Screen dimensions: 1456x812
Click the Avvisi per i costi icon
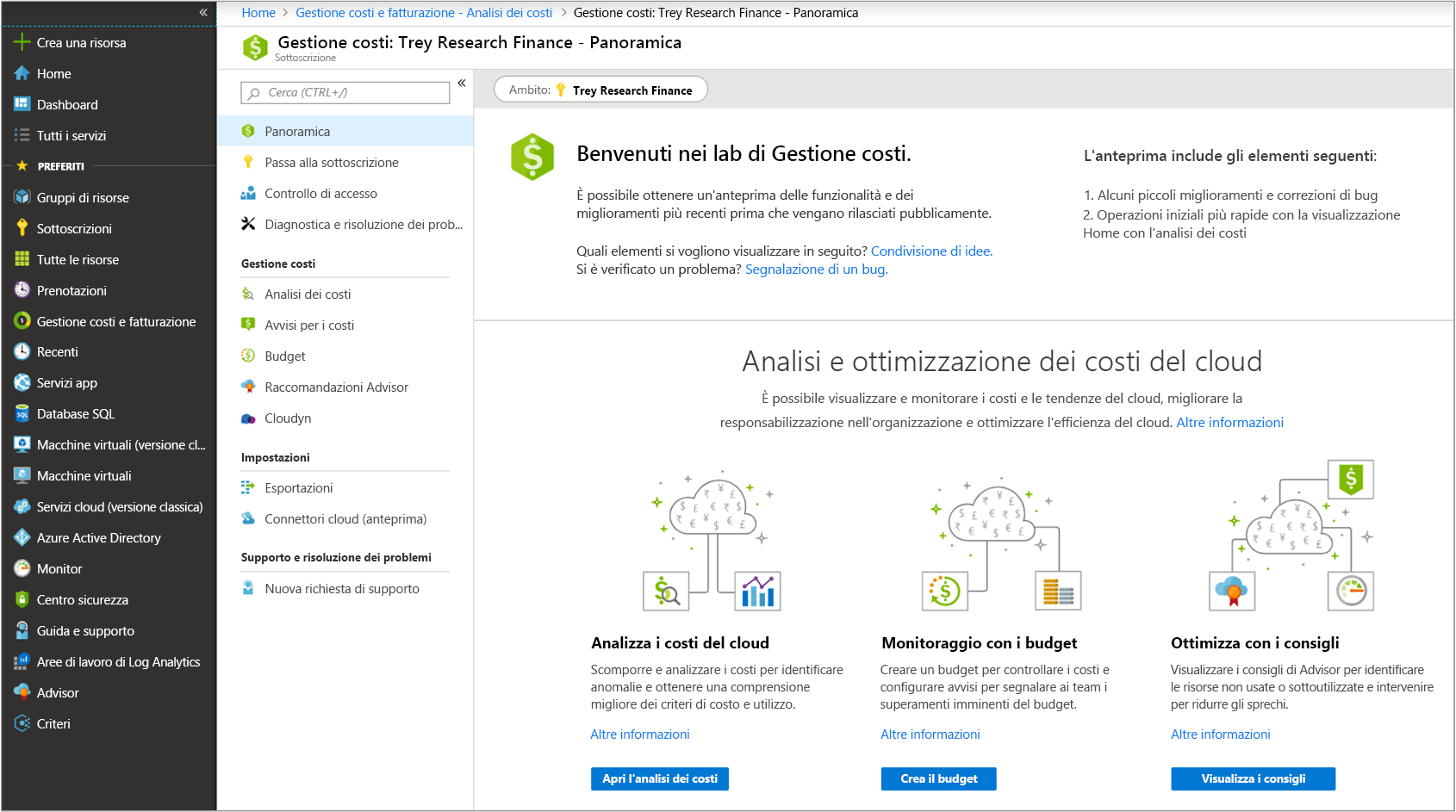point(248,325)
